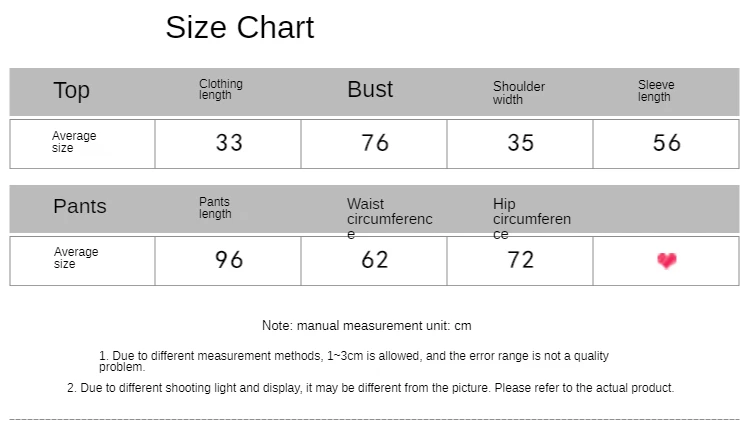Screen dimensions: 749x438
Task: Select the hip value 72
Action: (520, 260)
